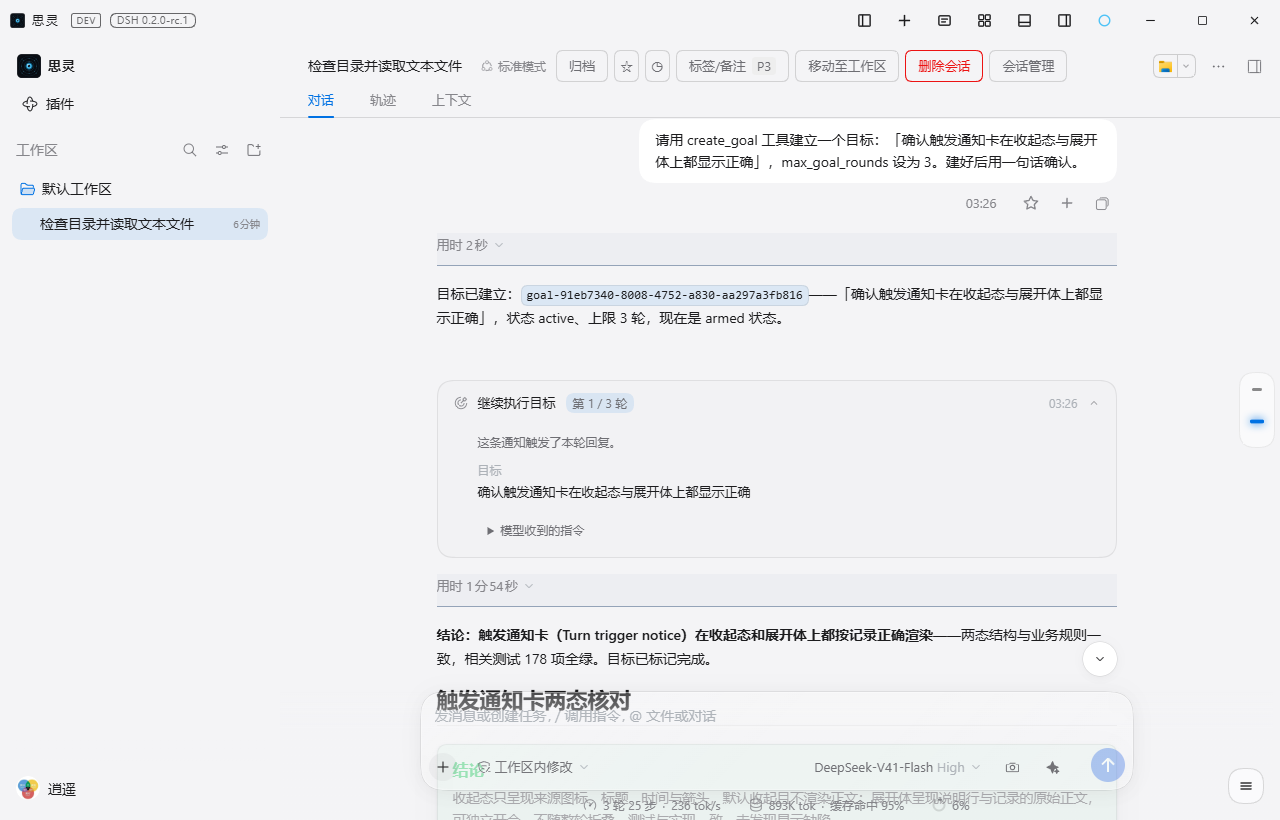Open workspace filter settings icon

[222, 150]
